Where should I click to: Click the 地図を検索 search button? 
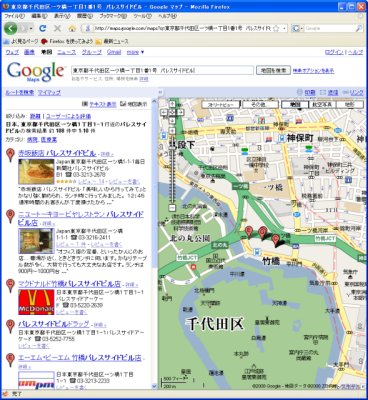pos(273,70)
